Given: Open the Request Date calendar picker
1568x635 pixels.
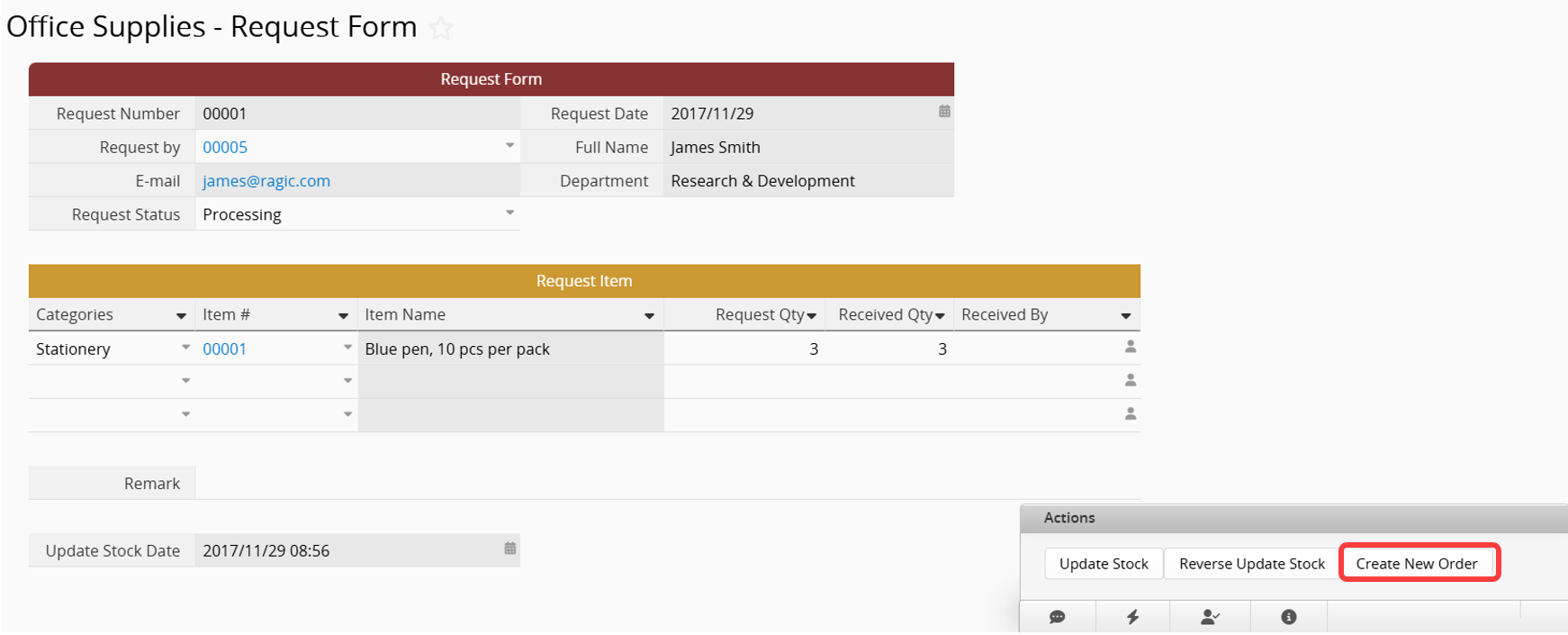Looking at the screenshot, I should [944, 112].
